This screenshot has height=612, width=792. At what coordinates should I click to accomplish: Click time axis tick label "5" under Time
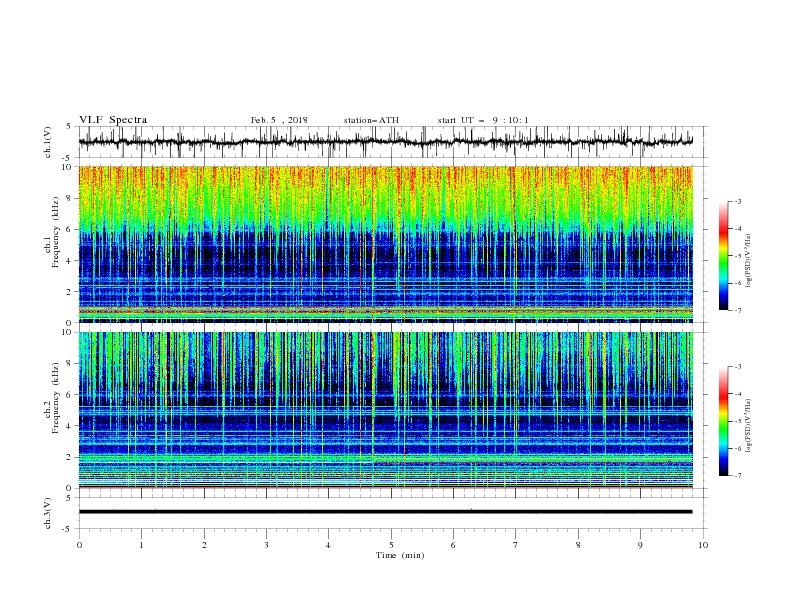tap(391, 545)
